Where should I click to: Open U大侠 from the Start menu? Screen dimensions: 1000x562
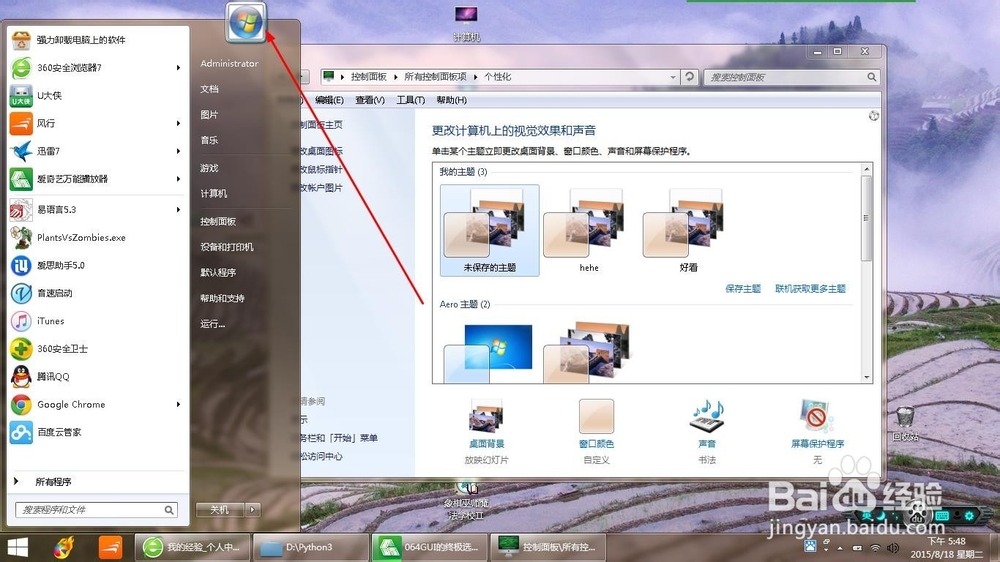click(x=97, y=96)
